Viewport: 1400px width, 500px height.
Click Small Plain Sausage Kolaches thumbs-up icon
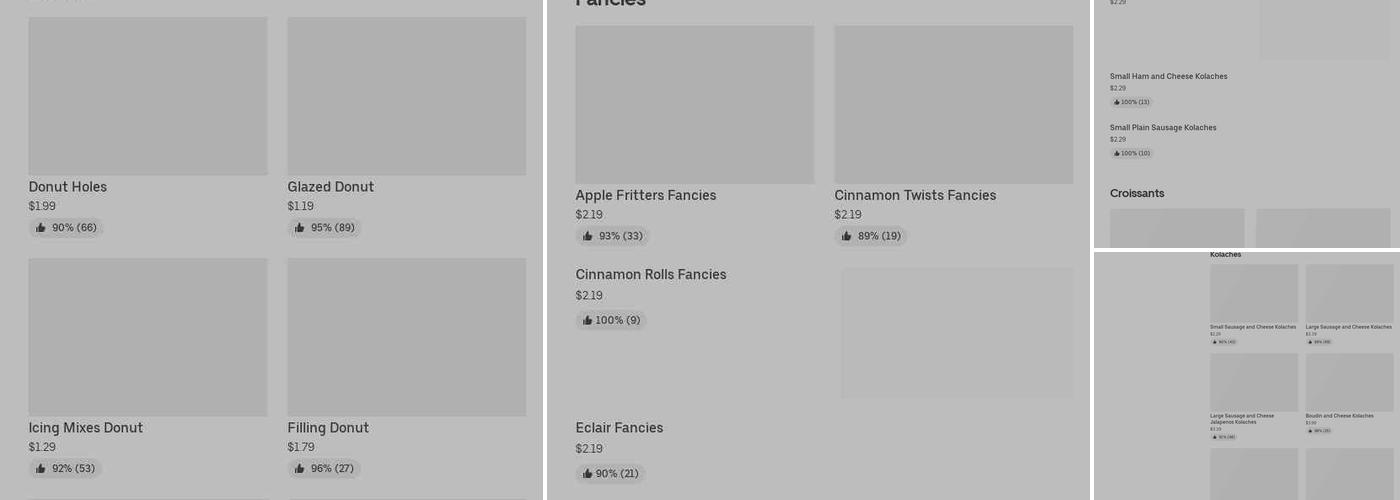pyautogui.click(x=1117, y=154)
